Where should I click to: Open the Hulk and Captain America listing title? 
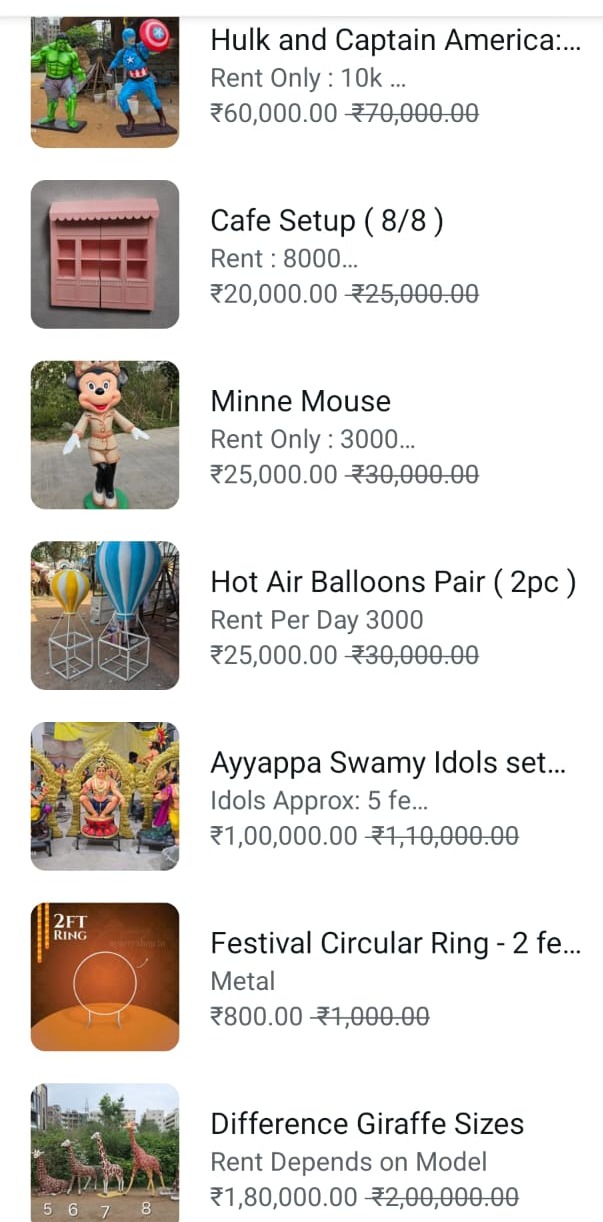tap(394, 41)
